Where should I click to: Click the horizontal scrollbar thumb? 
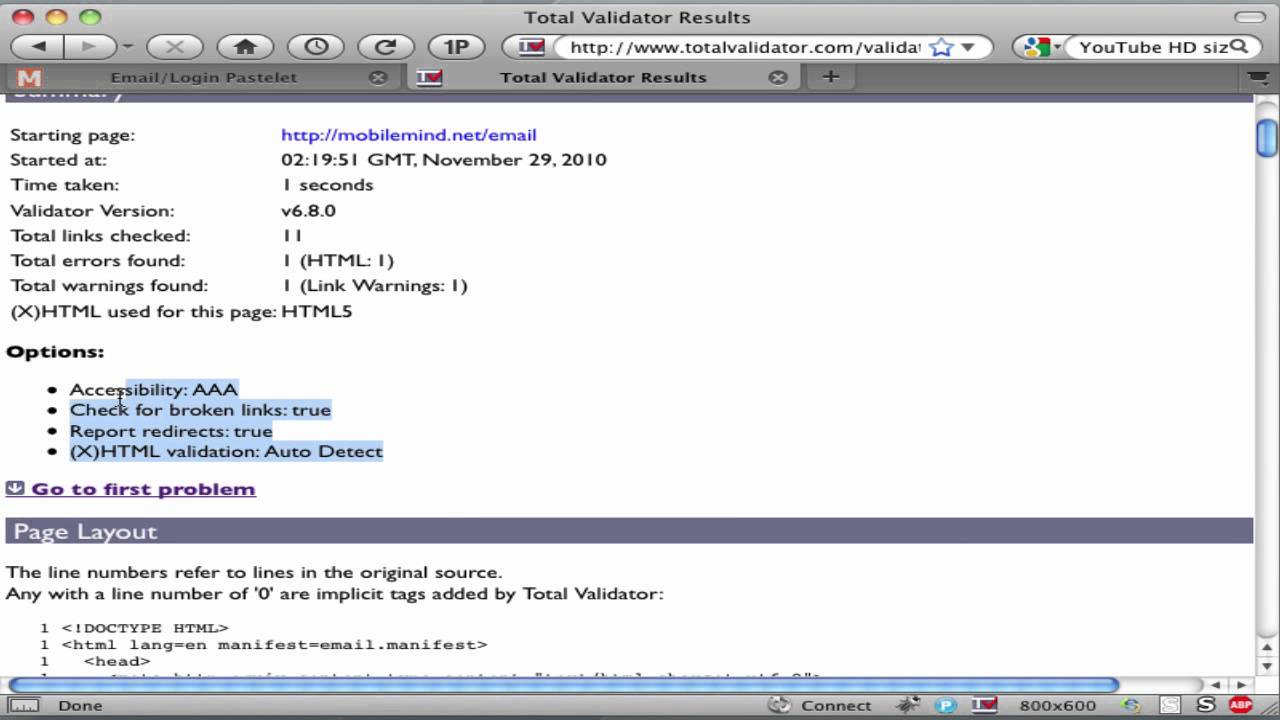pos(563,685)
